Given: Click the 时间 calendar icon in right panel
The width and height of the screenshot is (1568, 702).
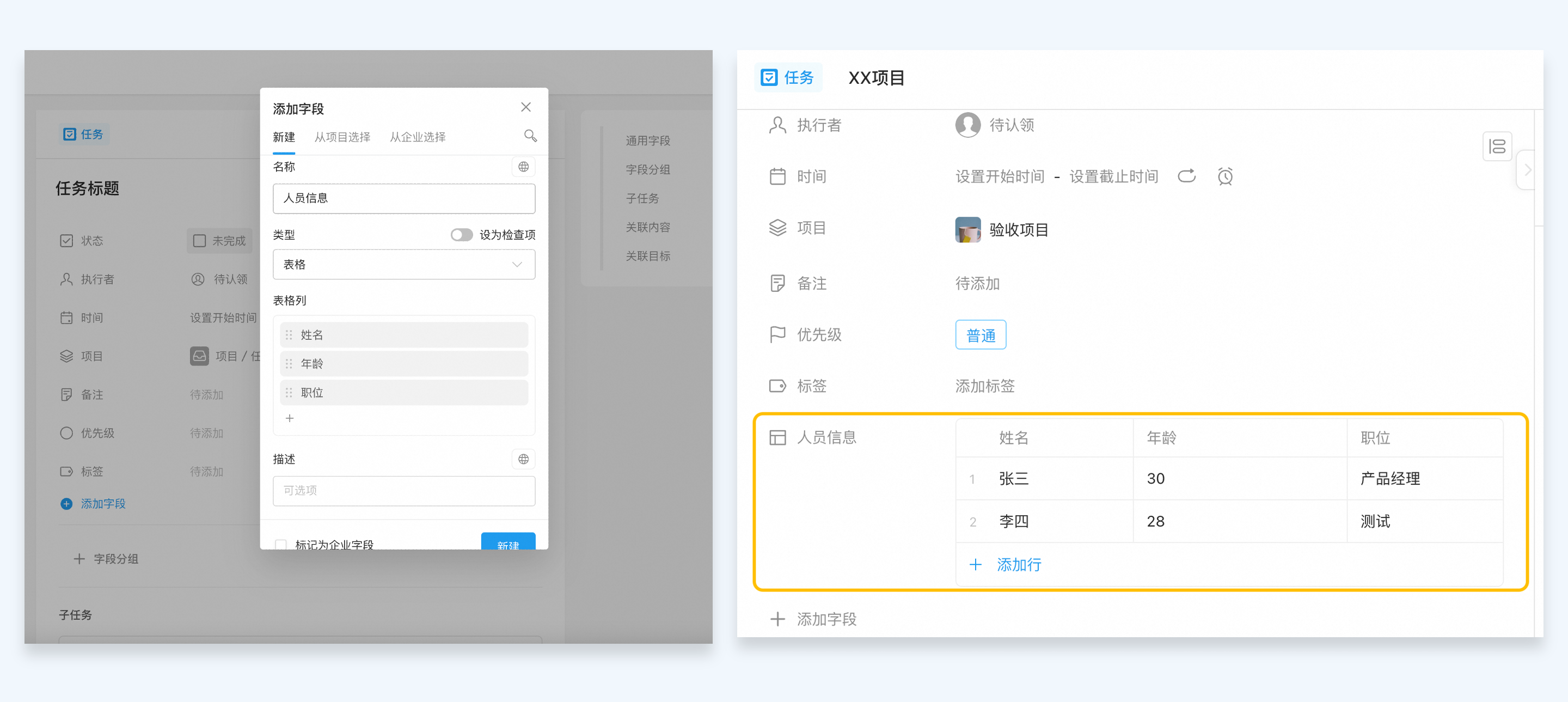Looking at the screenshot, I should [777, 176].
